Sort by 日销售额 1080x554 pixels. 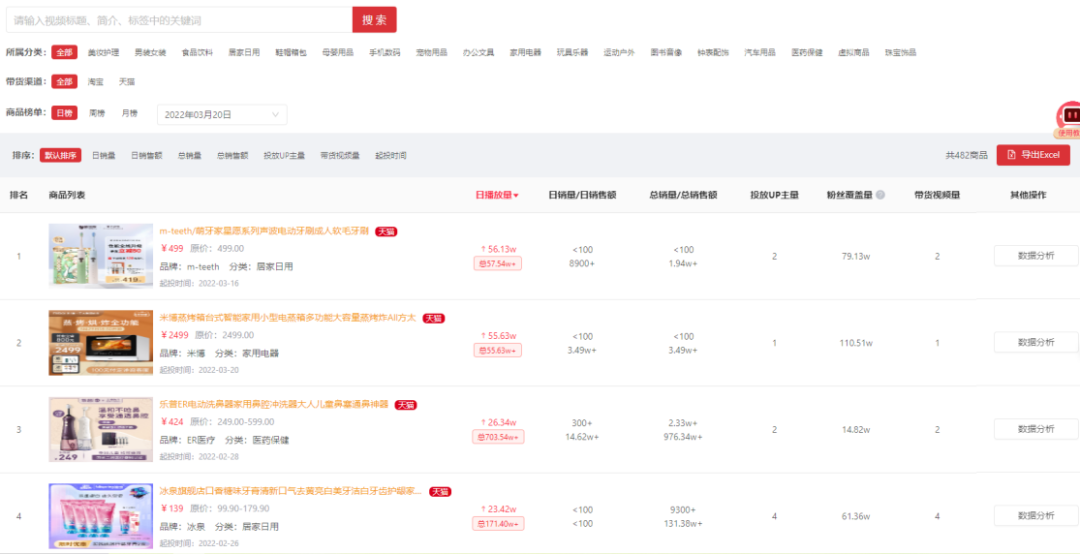click(x=147, y=156)
